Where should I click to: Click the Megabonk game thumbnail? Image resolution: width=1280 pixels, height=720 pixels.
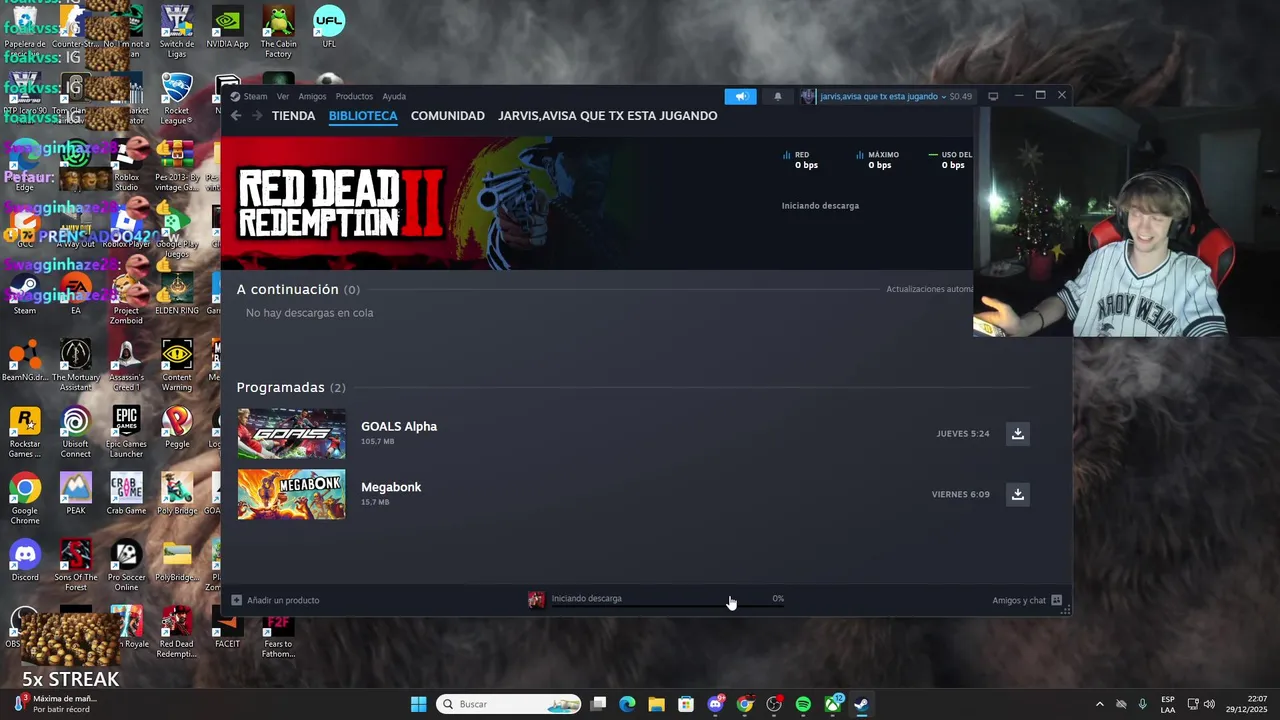[x=291, y=494]
